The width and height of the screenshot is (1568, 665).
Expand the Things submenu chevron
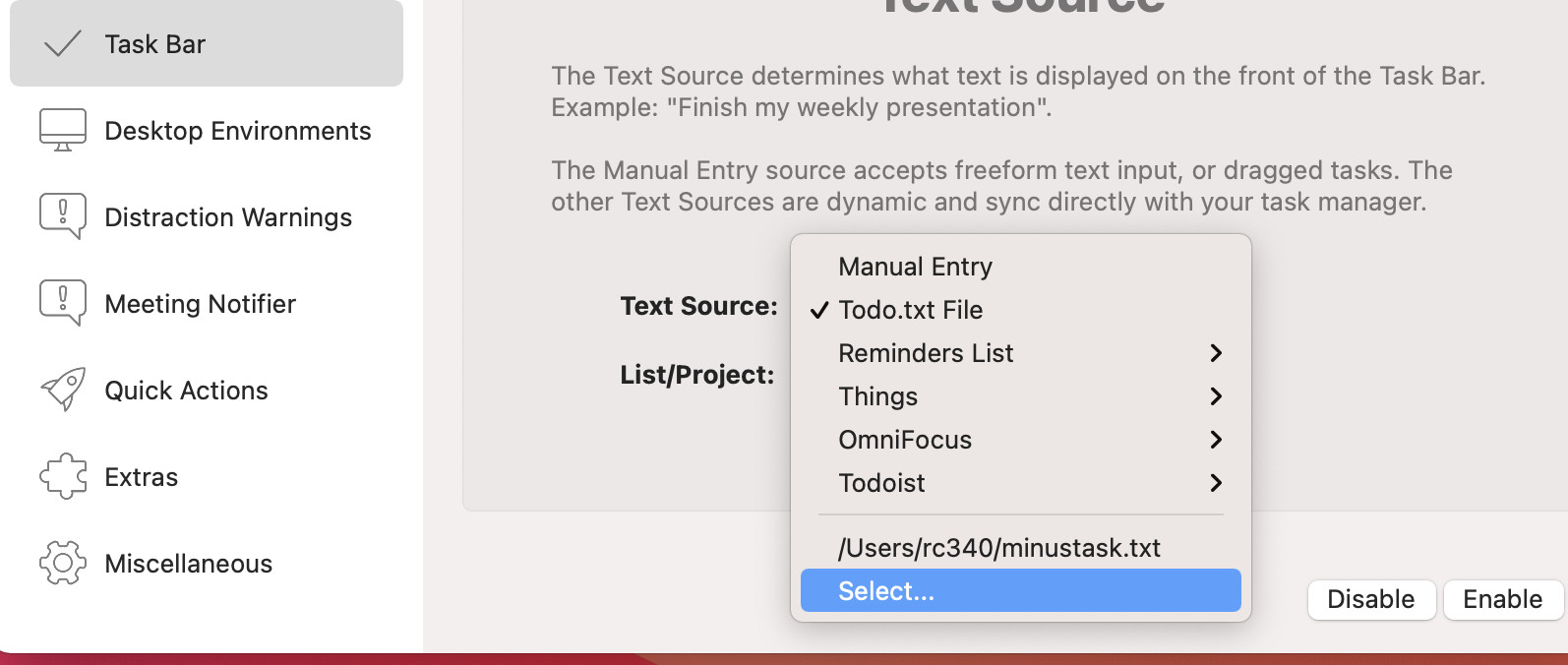[1216, 396]
